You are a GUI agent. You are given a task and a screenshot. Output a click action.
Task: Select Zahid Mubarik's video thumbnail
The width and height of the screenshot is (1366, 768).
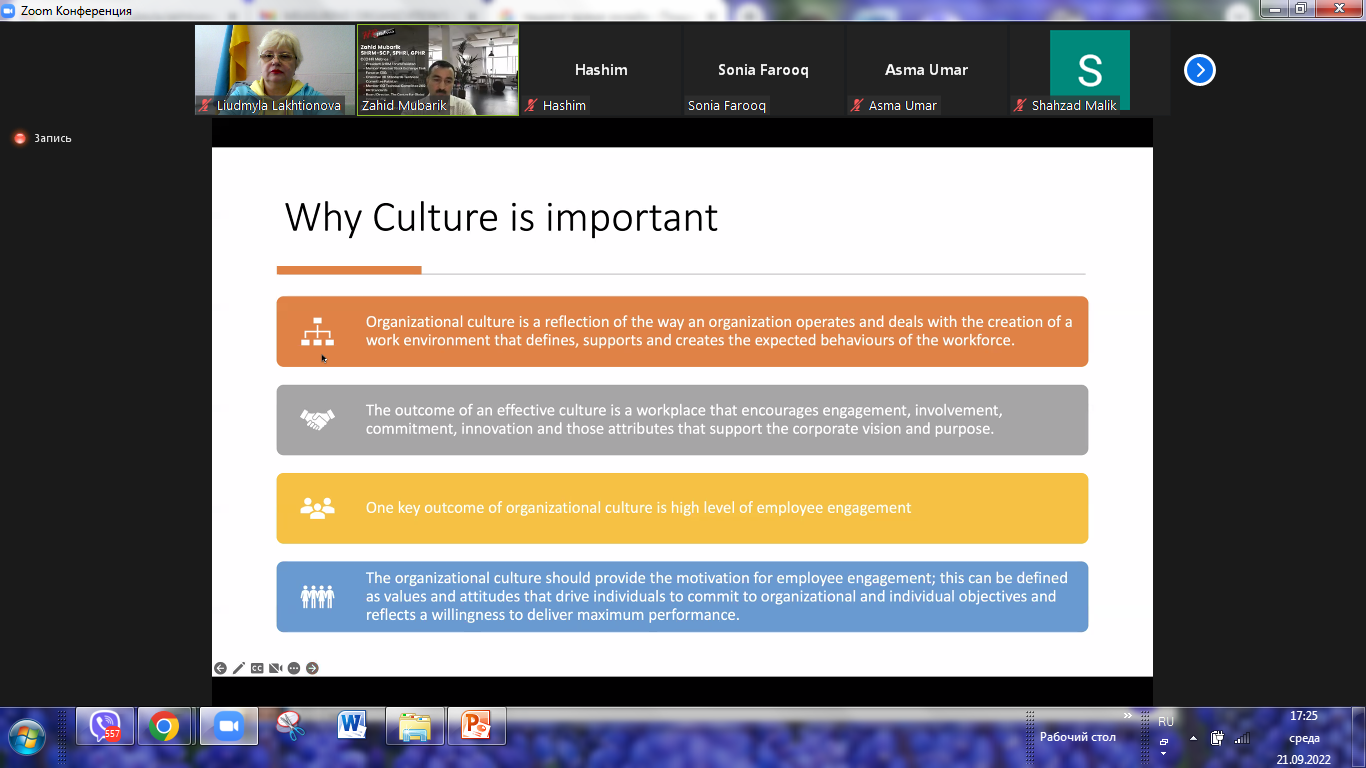(438, 69)
